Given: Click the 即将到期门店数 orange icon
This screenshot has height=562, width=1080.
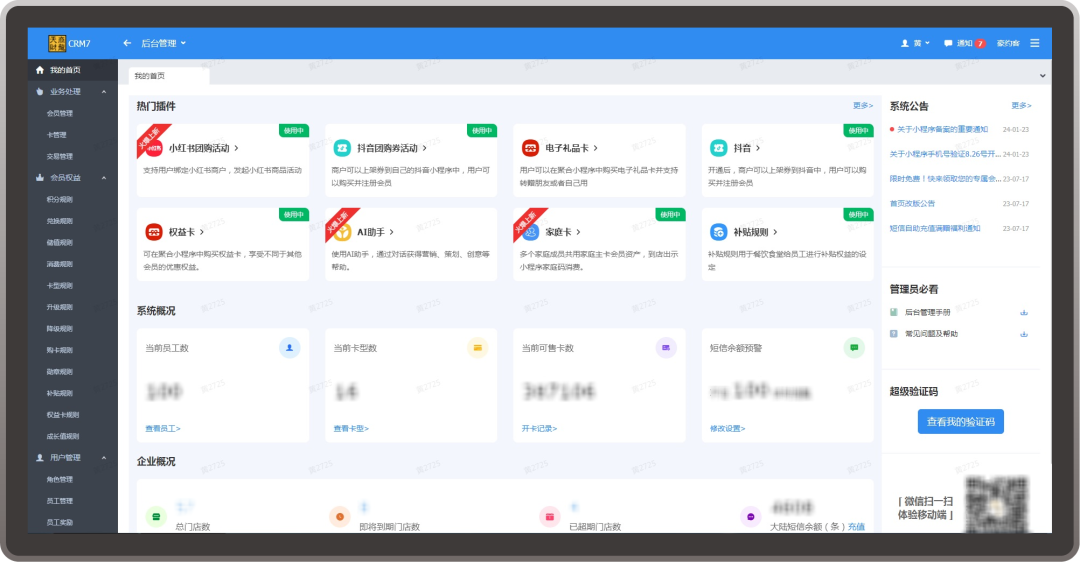Looking at the screenshot, I should (340, 517).
